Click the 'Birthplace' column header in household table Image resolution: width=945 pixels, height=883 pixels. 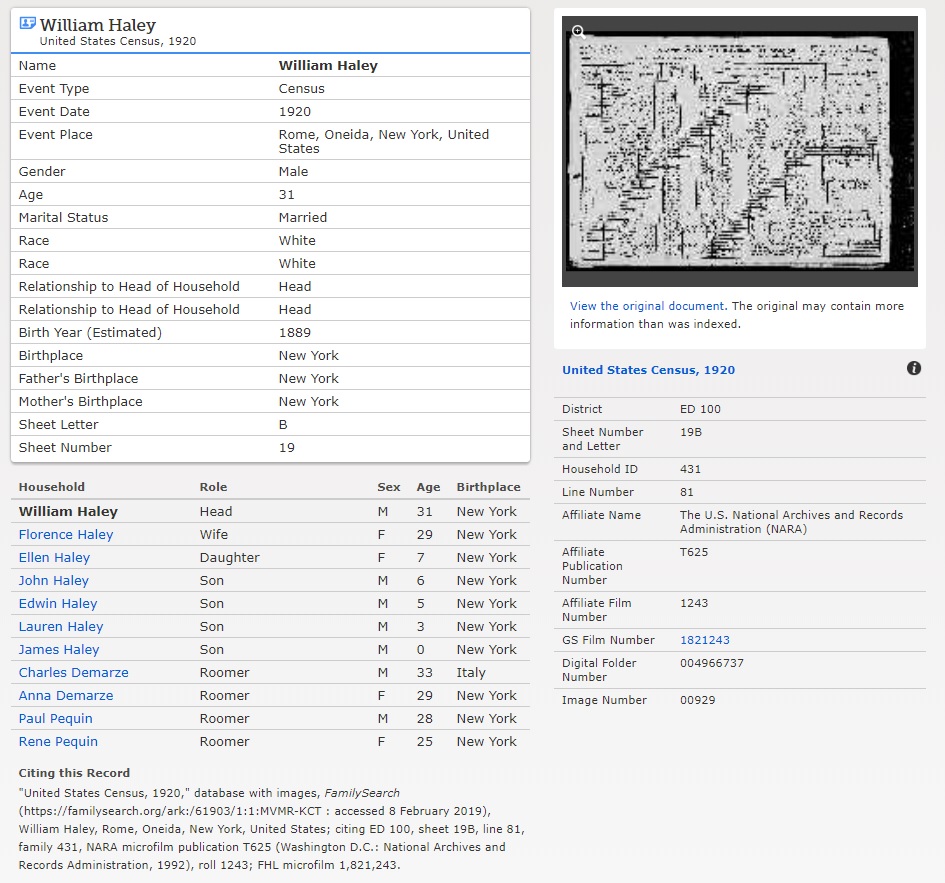(488, 487)
